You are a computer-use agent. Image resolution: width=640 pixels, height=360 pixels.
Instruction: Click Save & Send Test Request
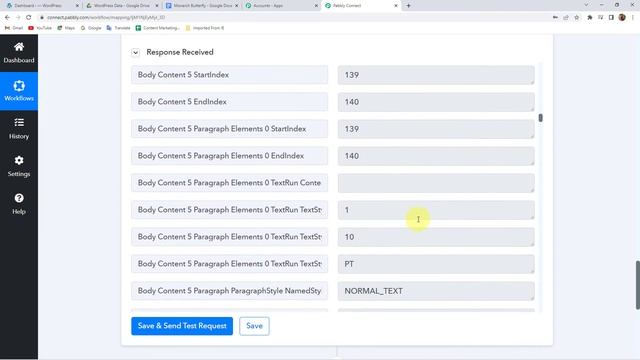[x=182, y=326]
